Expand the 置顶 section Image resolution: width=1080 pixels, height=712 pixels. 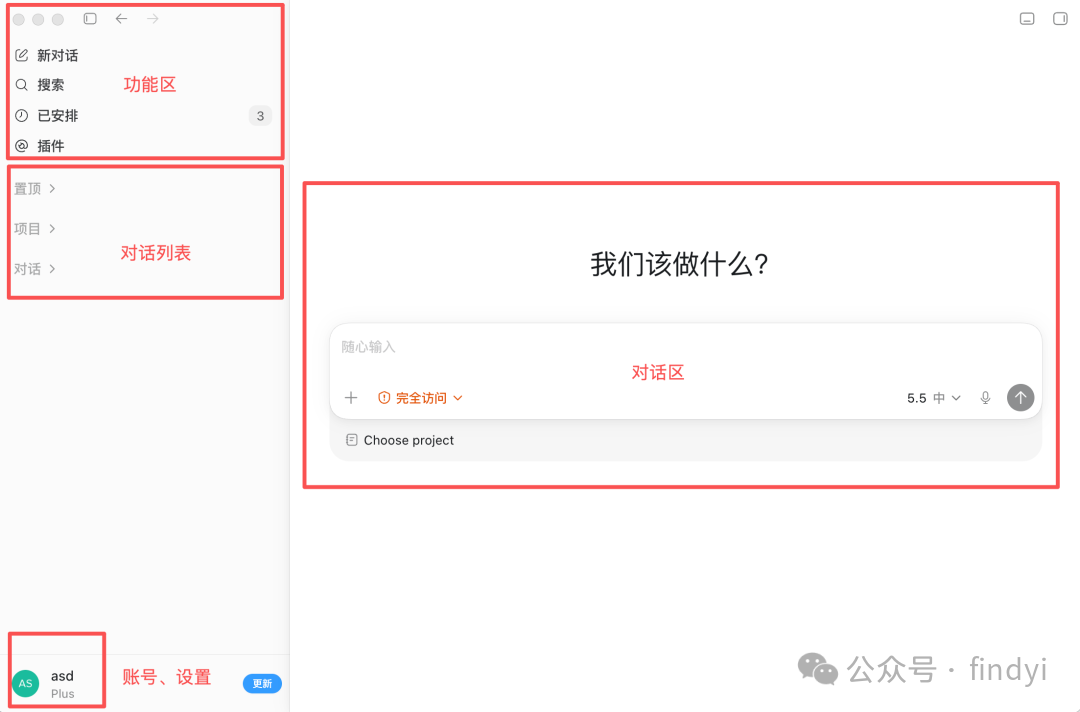tap(34, 188)
